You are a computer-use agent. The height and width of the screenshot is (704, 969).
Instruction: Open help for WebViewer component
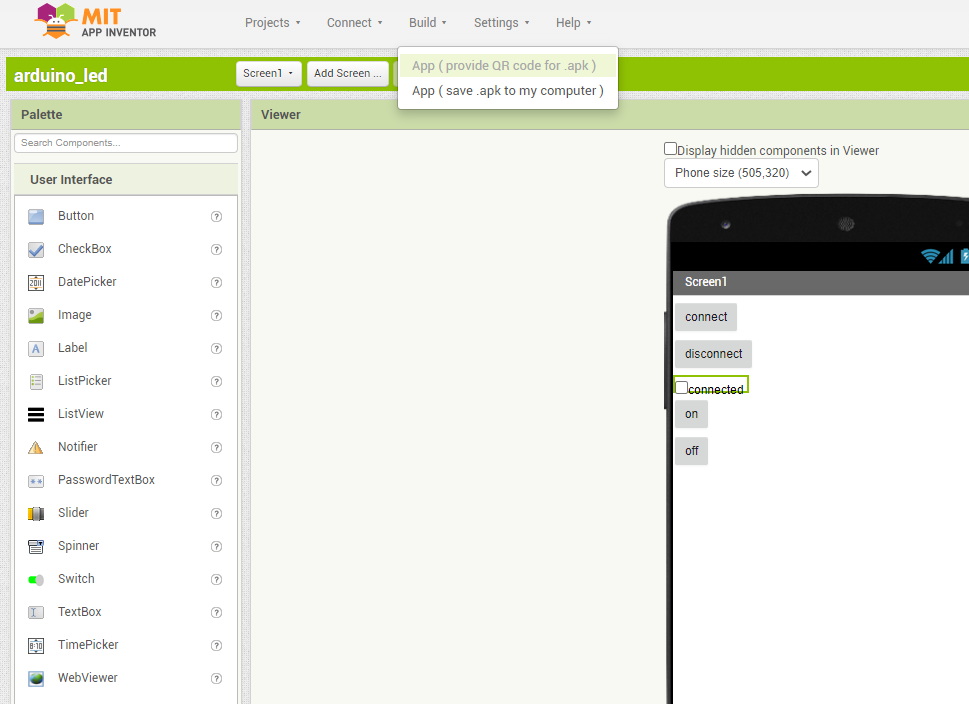point(216,679)
